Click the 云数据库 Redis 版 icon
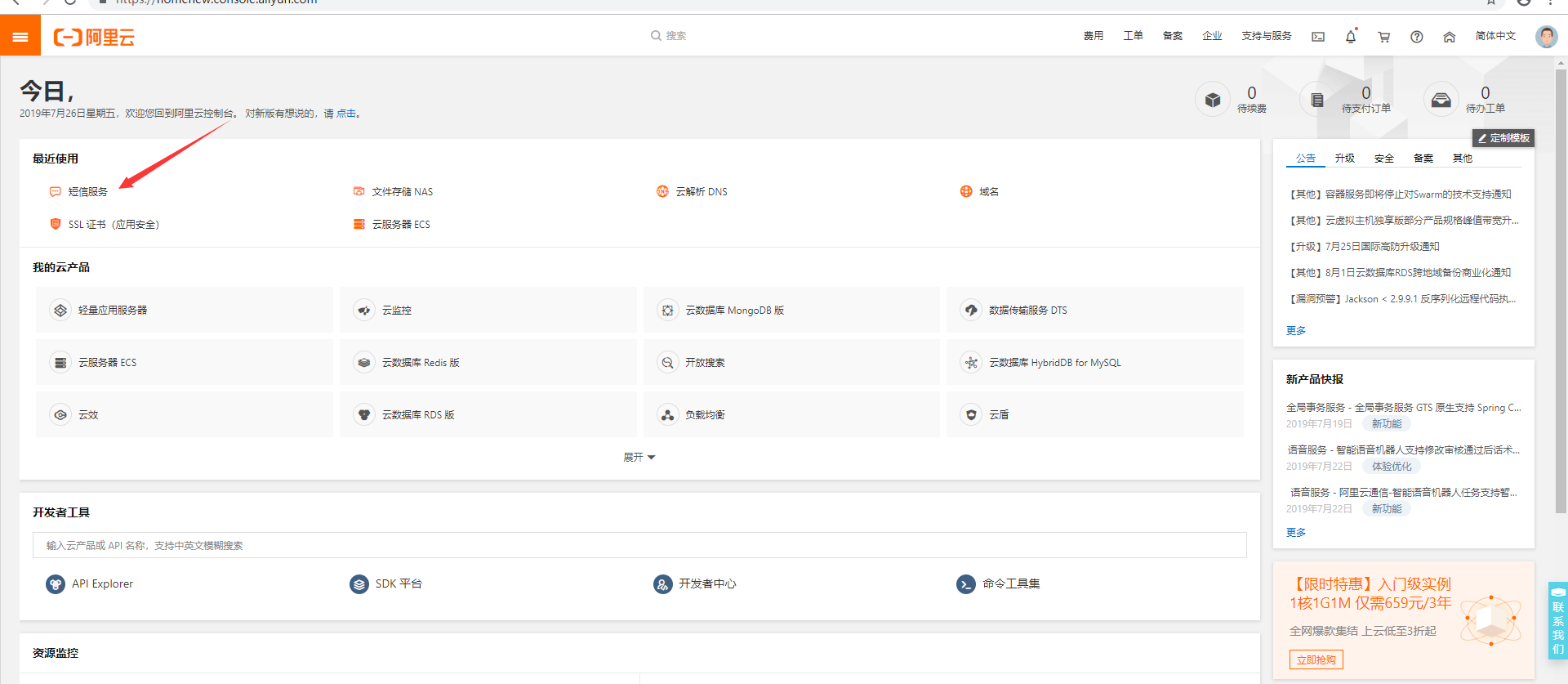 tap(364, 363)
